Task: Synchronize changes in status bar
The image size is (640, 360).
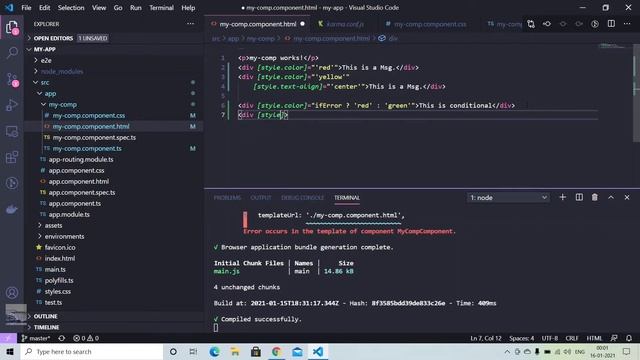Action: [62, 338]
